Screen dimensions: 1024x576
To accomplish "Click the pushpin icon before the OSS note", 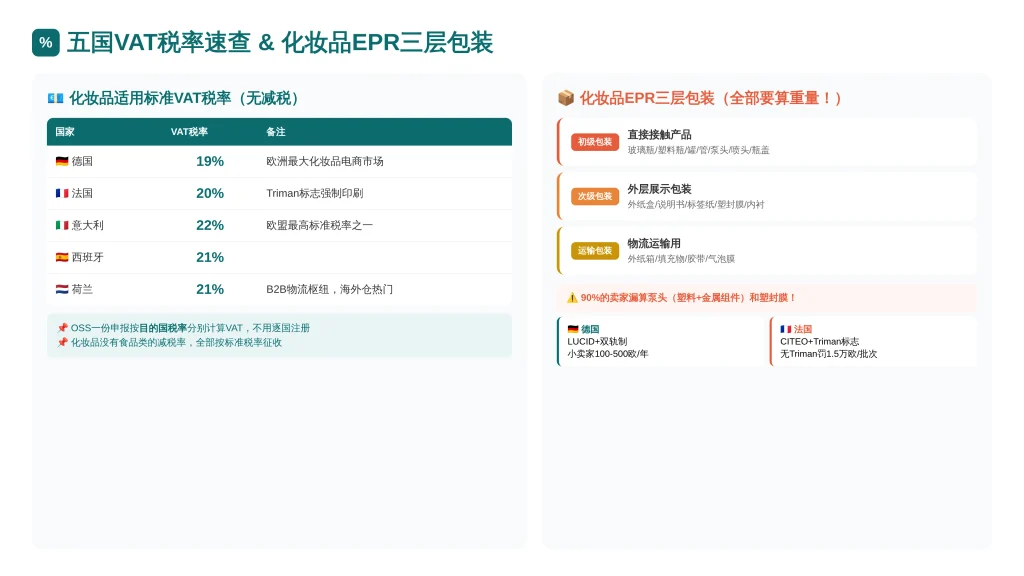I will (63, 328).
